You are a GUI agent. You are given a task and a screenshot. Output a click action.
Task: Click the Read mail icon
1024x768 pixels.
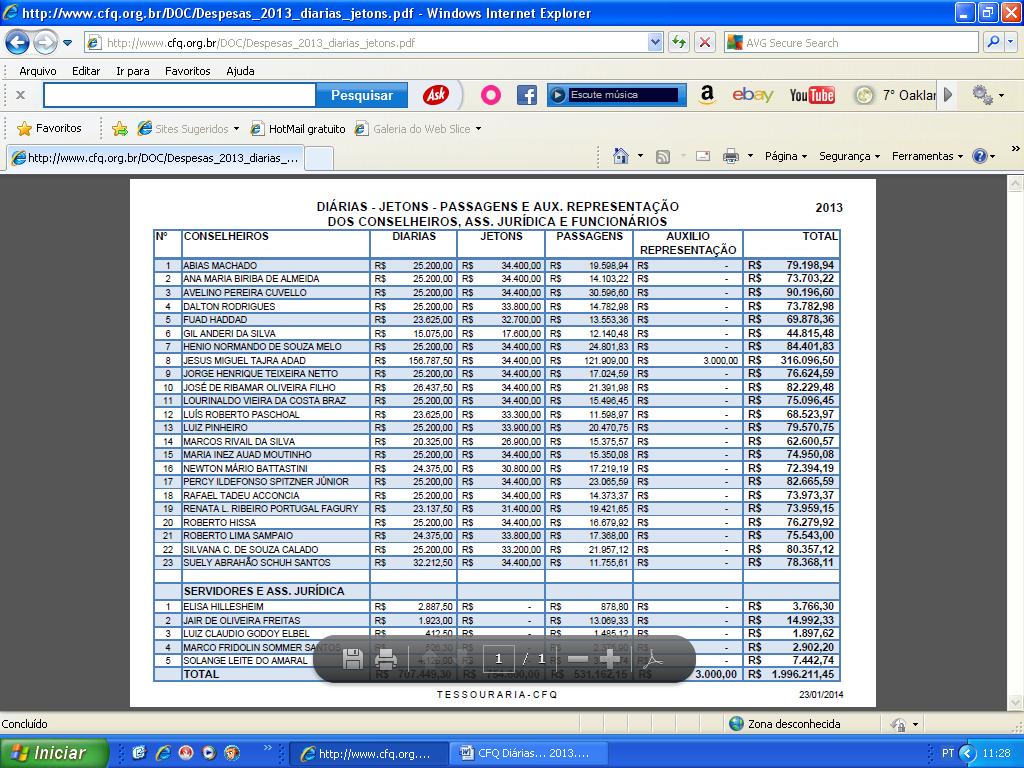pos(703,157)
